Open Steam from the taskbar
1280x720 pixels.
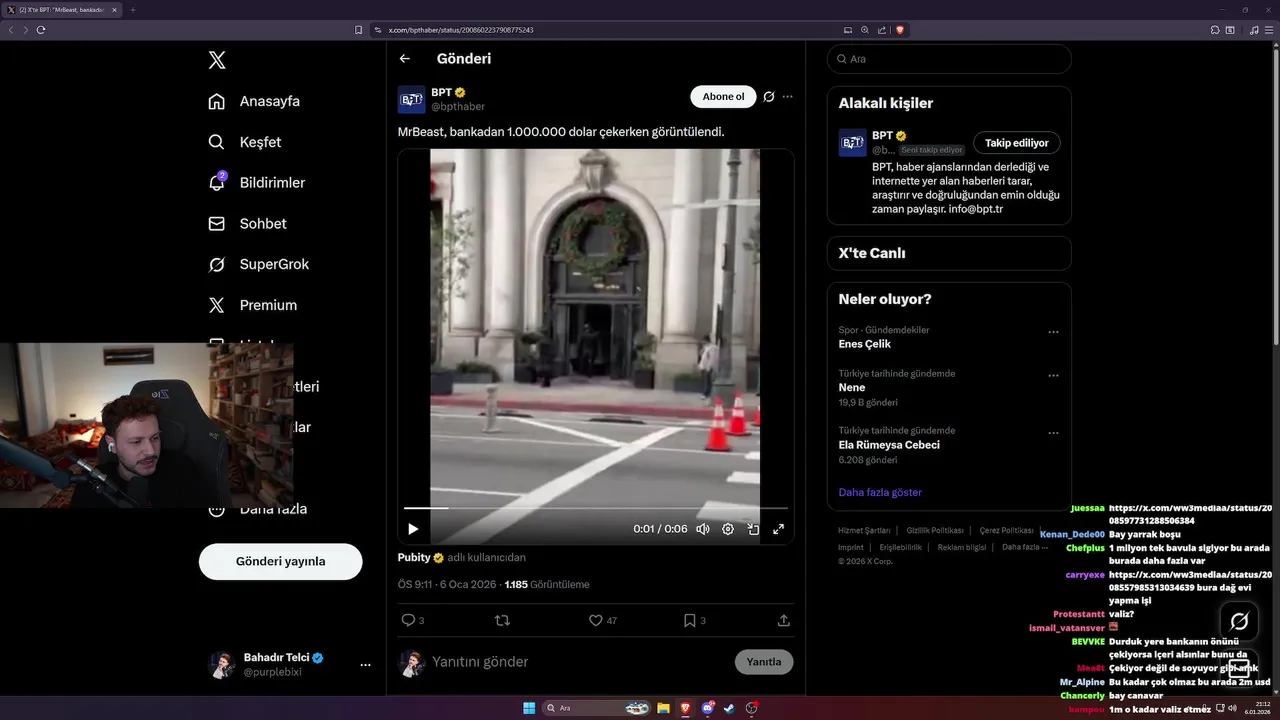(730, 708)
